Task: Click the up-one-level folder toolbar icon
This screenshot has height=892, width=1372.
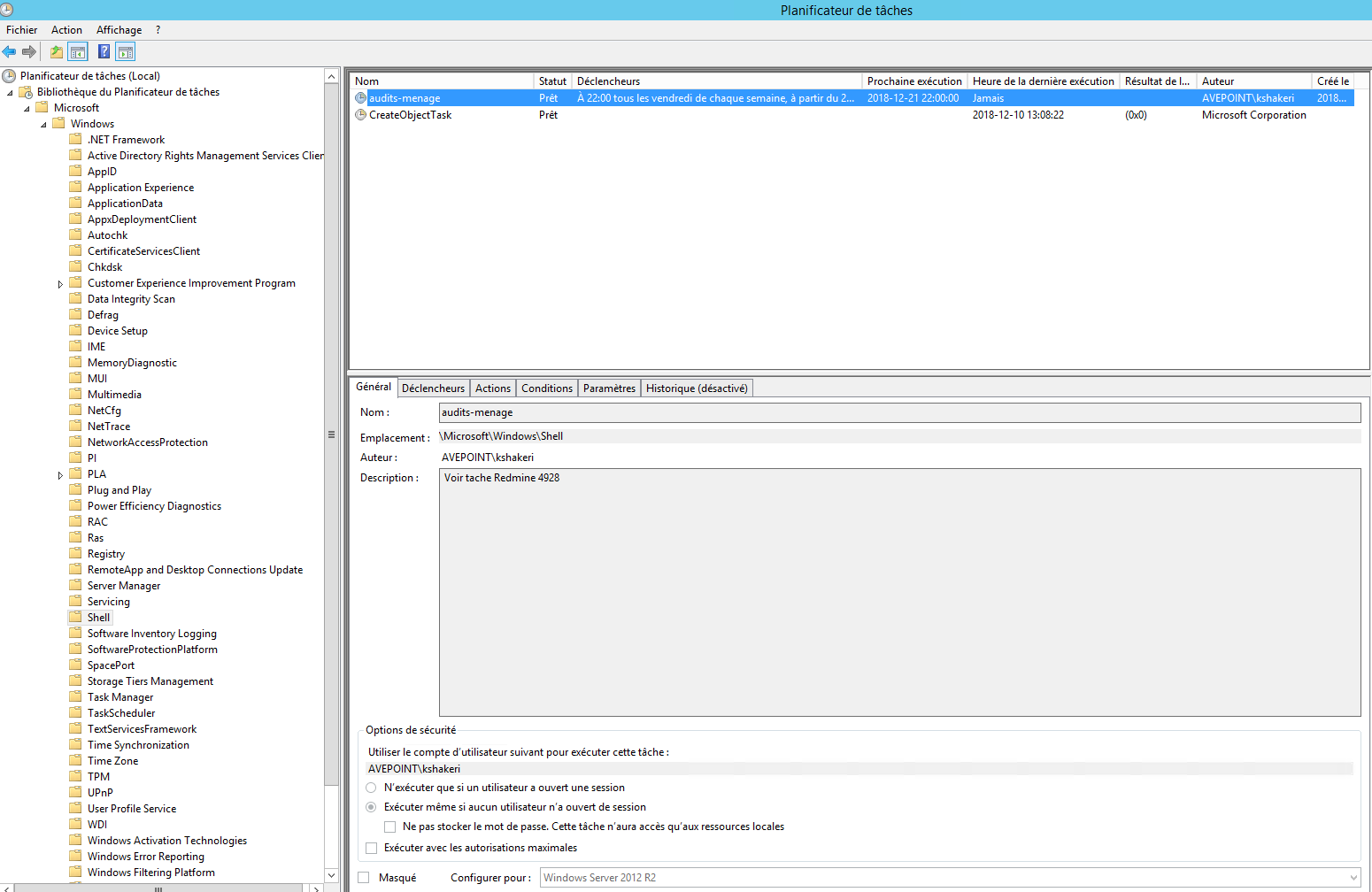Action: click(x=57, y=52)
